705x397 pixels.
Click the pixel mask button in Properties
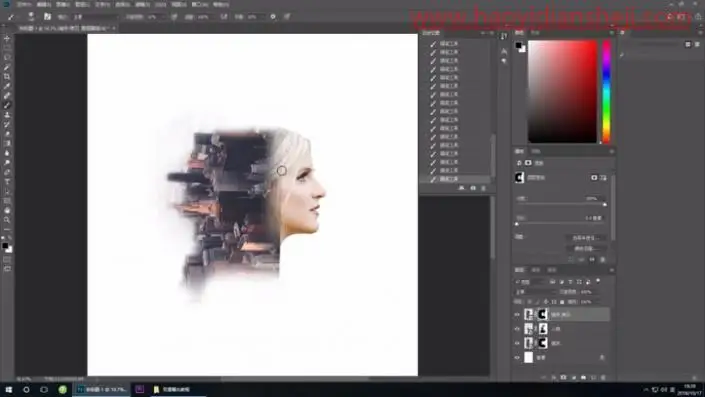click(x=594, y=178)
